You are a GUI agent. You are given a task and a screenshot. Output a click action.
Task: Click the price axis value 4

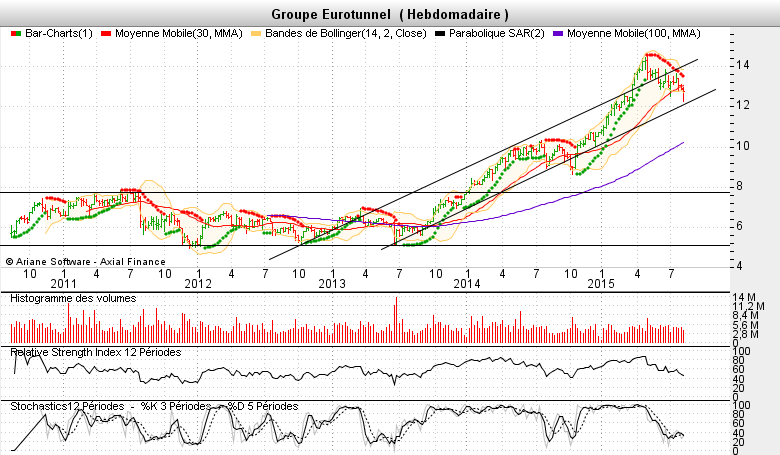coord(740,266)
